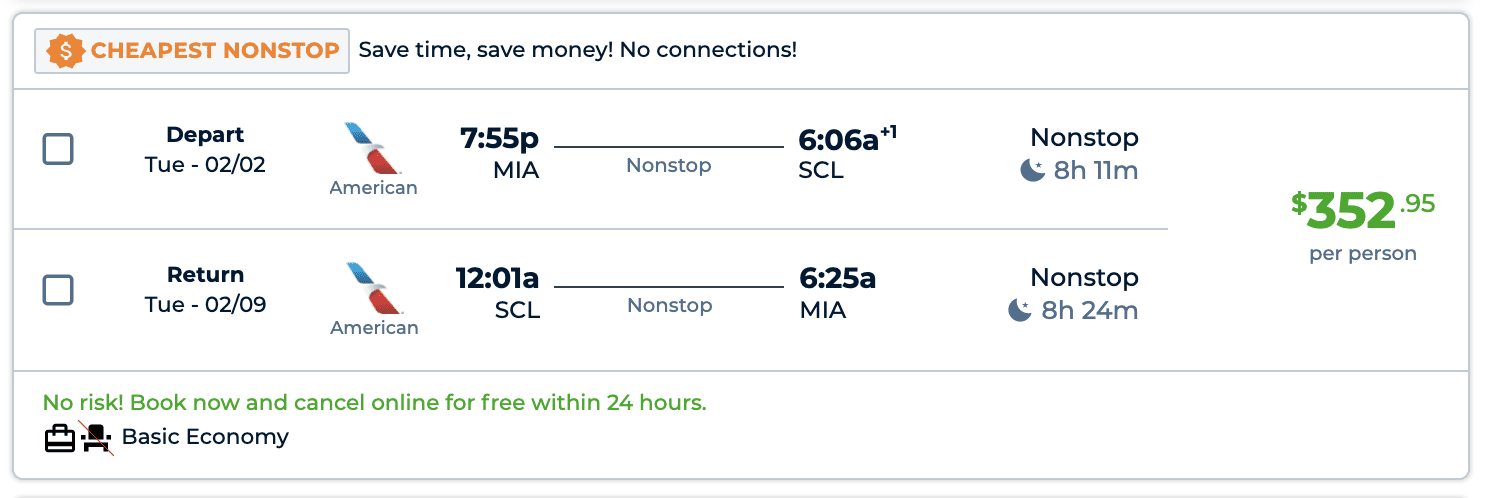Click the orange dollar badge icon

tap(65, 50)
